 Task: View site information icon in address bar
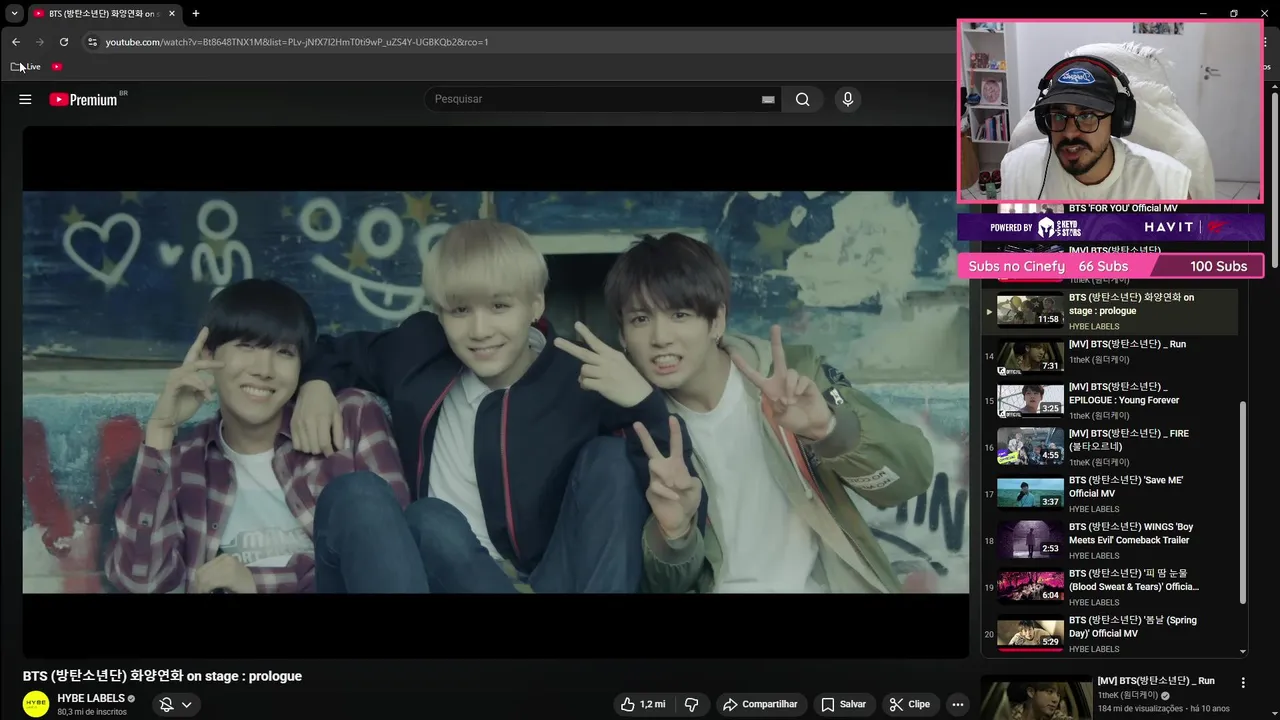92,42
